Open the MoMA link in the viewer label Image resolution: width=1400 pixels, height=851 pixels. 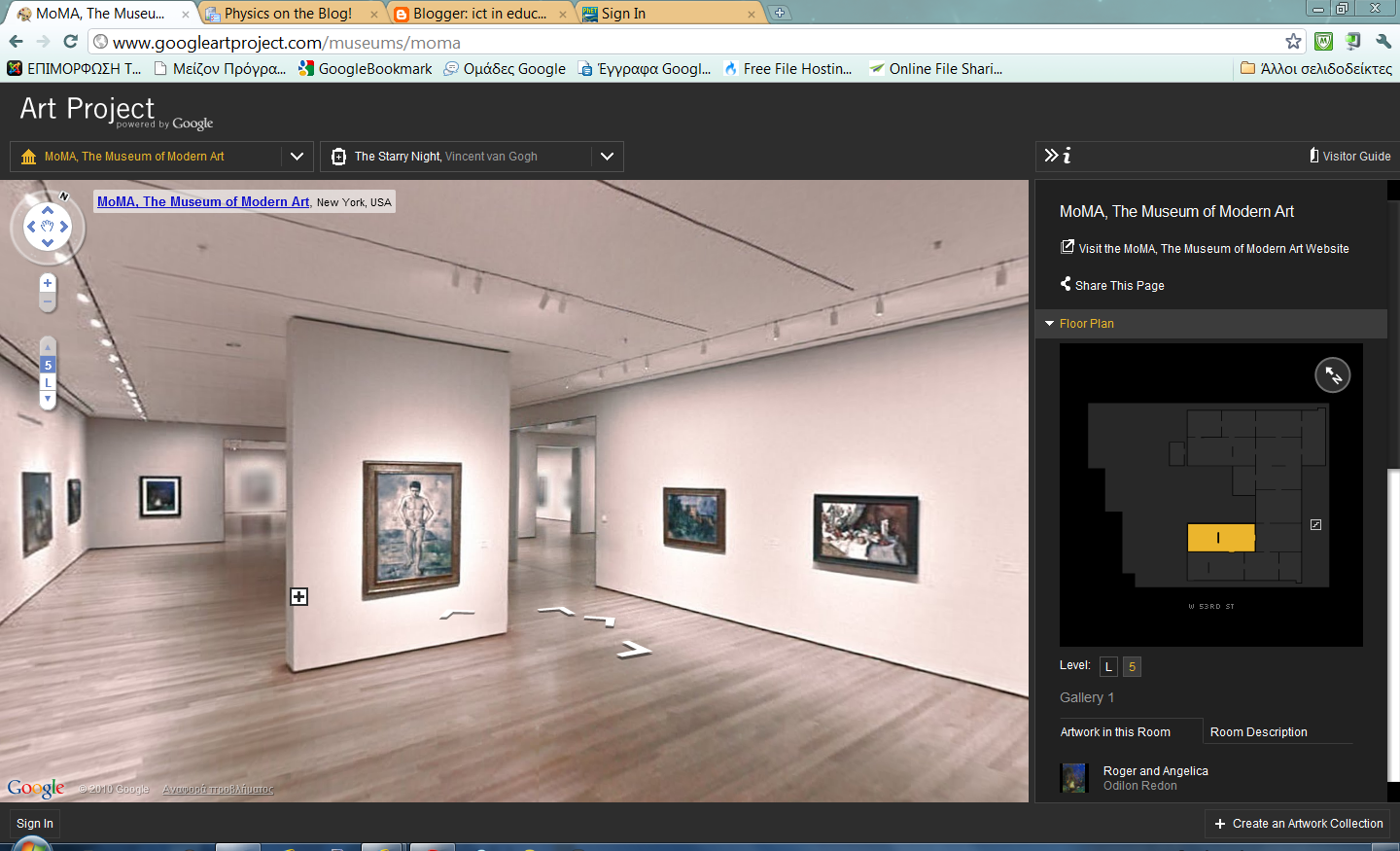click(x=203, y=202)
